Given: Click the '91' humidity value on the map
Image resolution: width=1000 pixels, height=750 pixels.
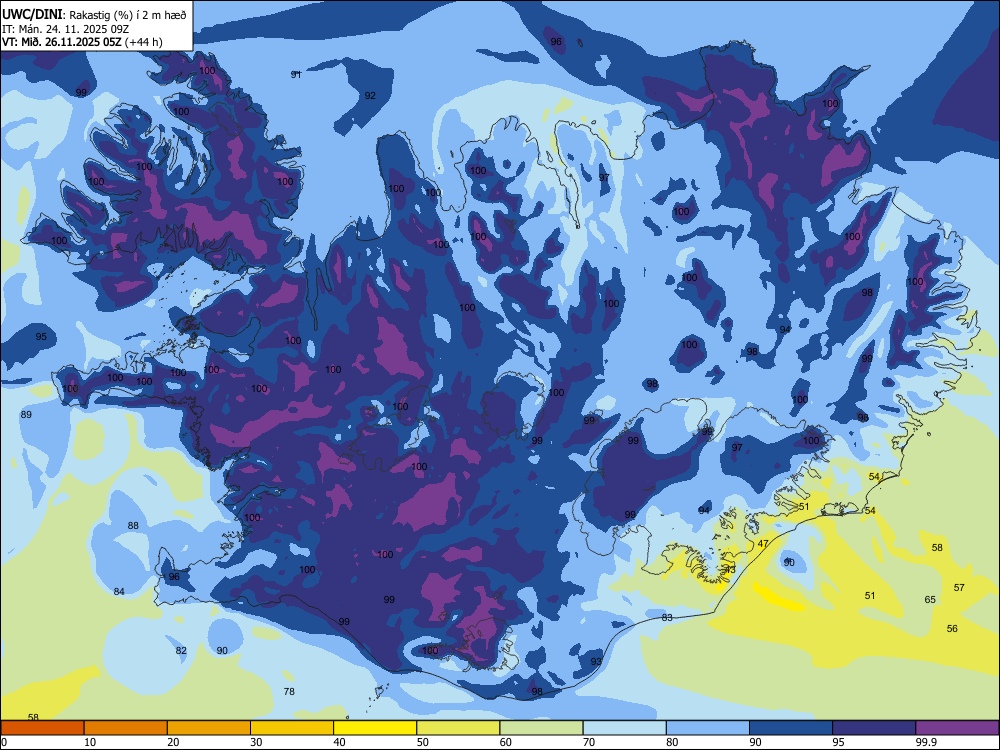Looking at the screenshot, I should pos(296,75).
